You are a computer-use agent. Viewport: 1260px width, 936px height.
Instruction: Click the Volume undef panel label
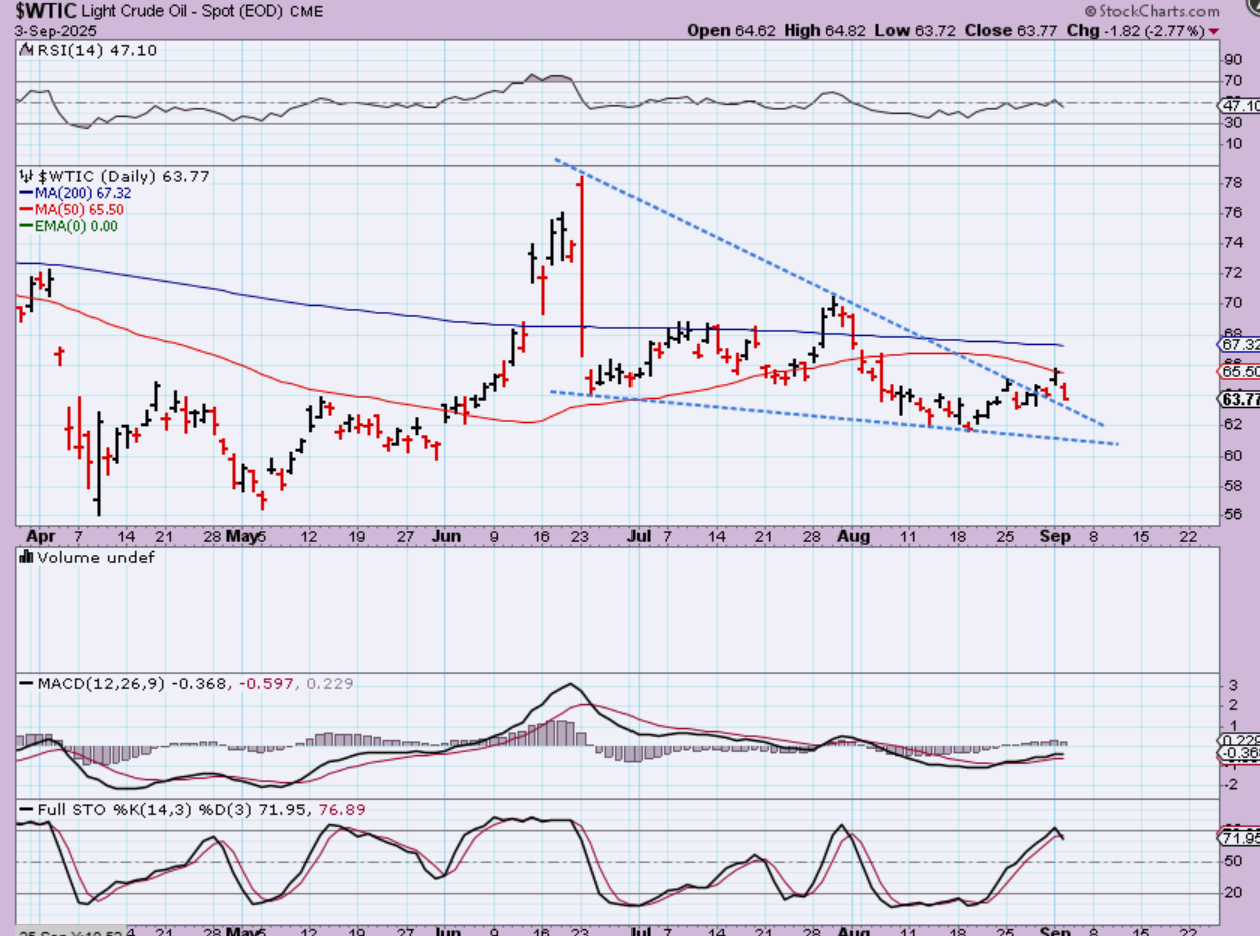coord(95,558)
